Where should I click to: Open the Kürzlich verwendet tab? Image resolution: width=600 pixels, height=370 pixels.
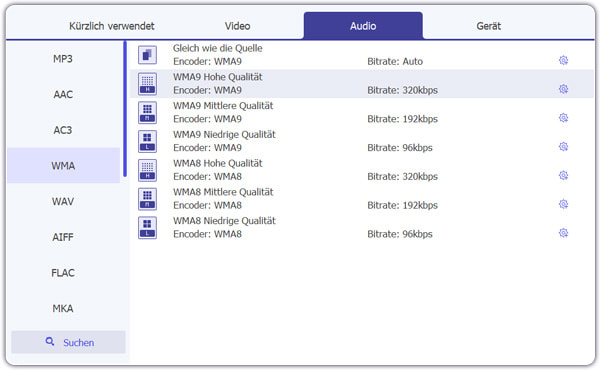click(111, 26)
